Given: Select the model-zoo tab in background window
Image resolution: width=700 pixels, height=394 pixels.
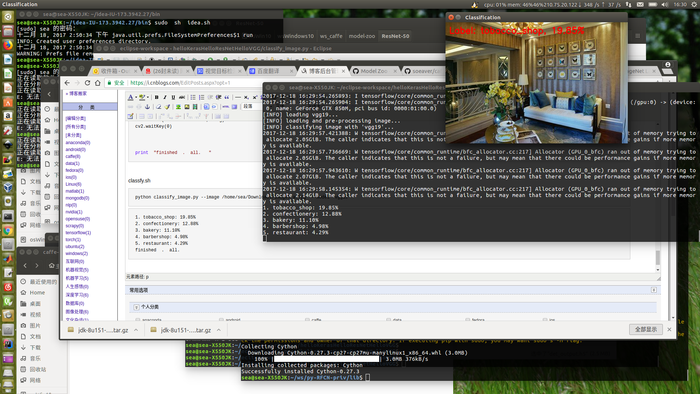Looking at the screenshot, I should [362, 36].
